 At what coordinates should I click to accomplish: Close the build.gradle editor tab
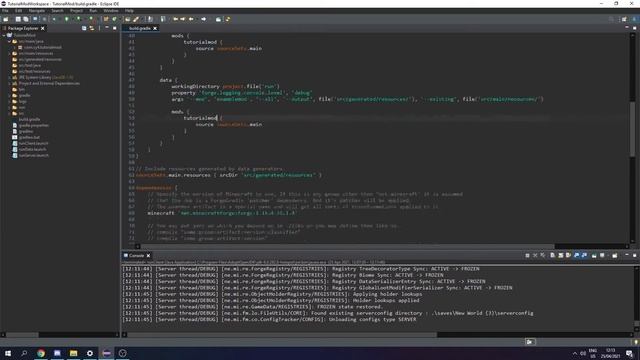coord(155,28)
